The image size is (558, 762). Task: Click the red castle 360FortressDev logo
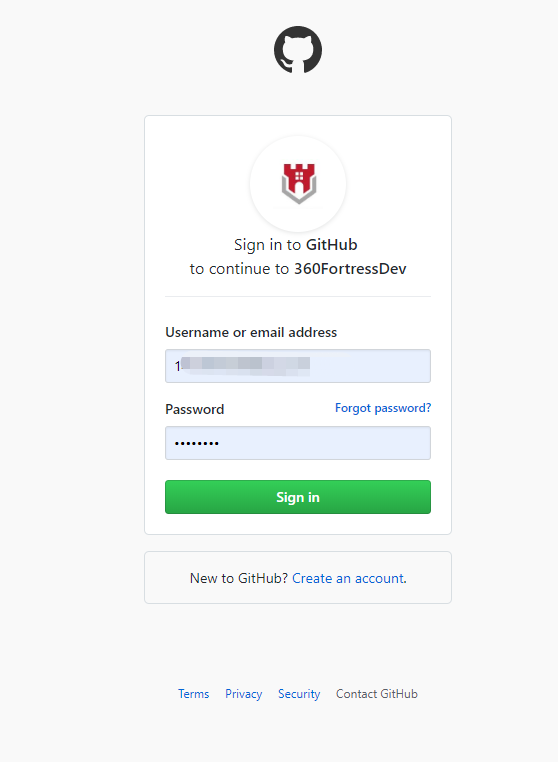point(298,184)
